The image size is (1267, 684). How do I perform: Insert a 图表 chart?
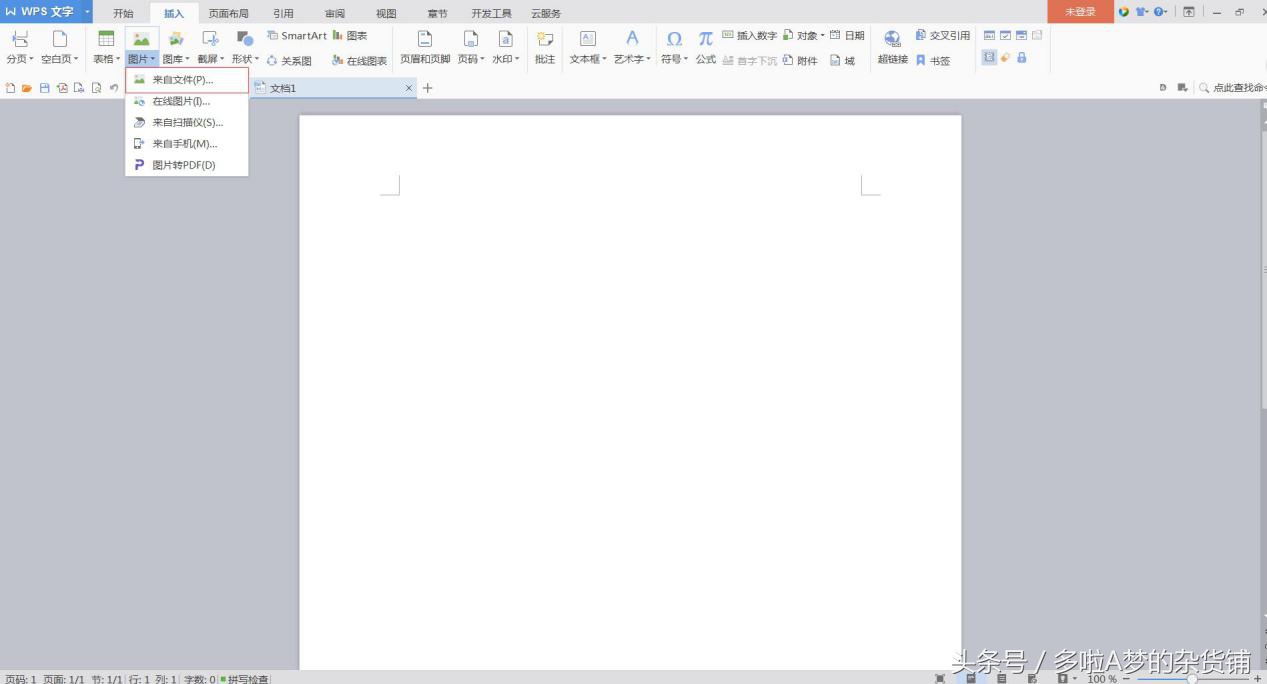(x=350, y=36)
